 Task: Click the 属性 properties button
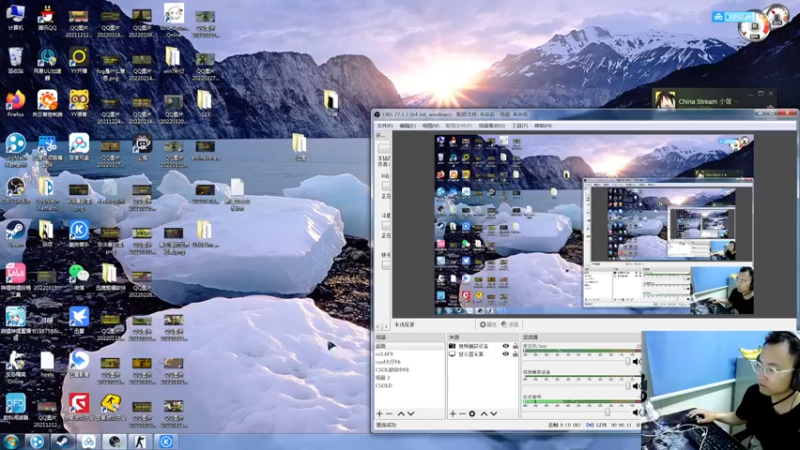[x=488, y=324]
